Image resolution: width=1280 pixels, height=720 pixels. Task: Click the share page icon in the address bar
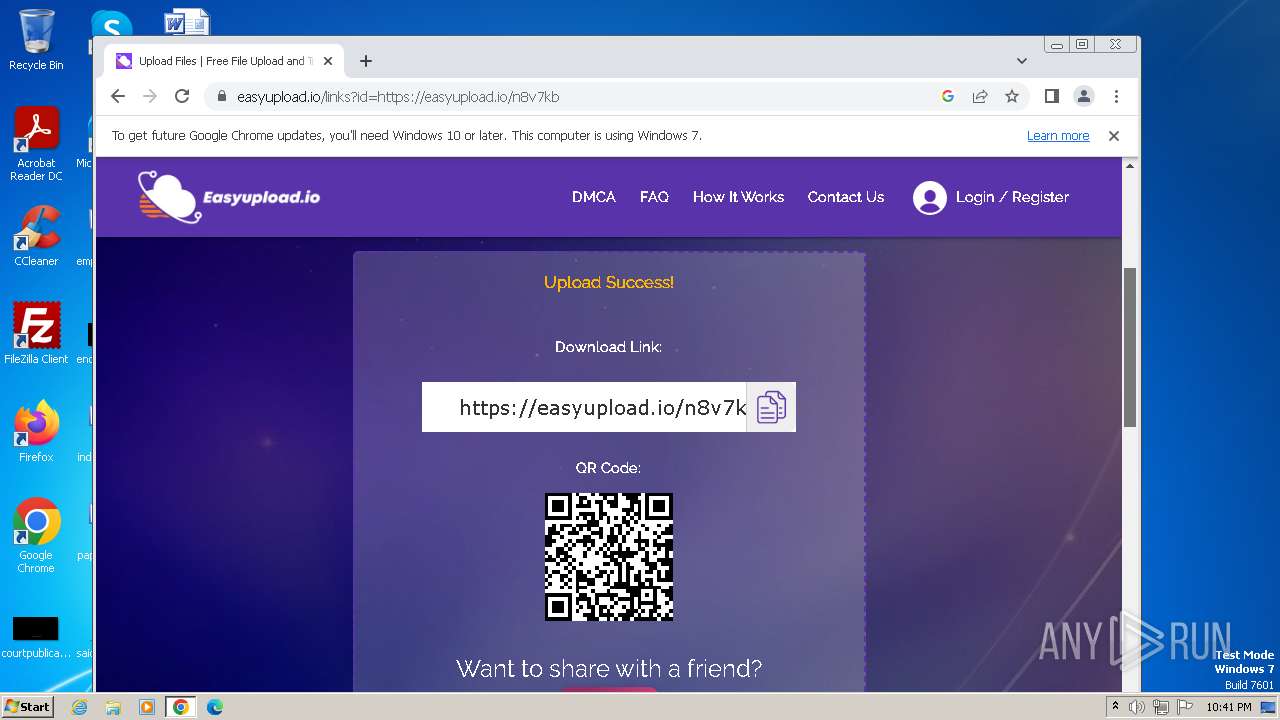pyautogui.click(x=980, y=96)
